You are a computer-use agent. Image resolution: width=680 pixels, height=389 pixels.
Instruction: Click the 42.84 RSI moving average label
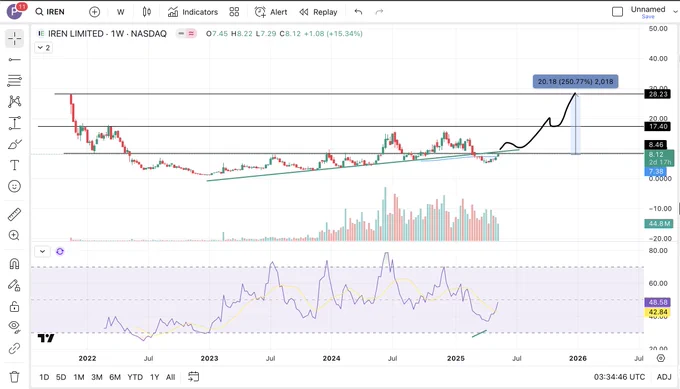click(657, 312)
